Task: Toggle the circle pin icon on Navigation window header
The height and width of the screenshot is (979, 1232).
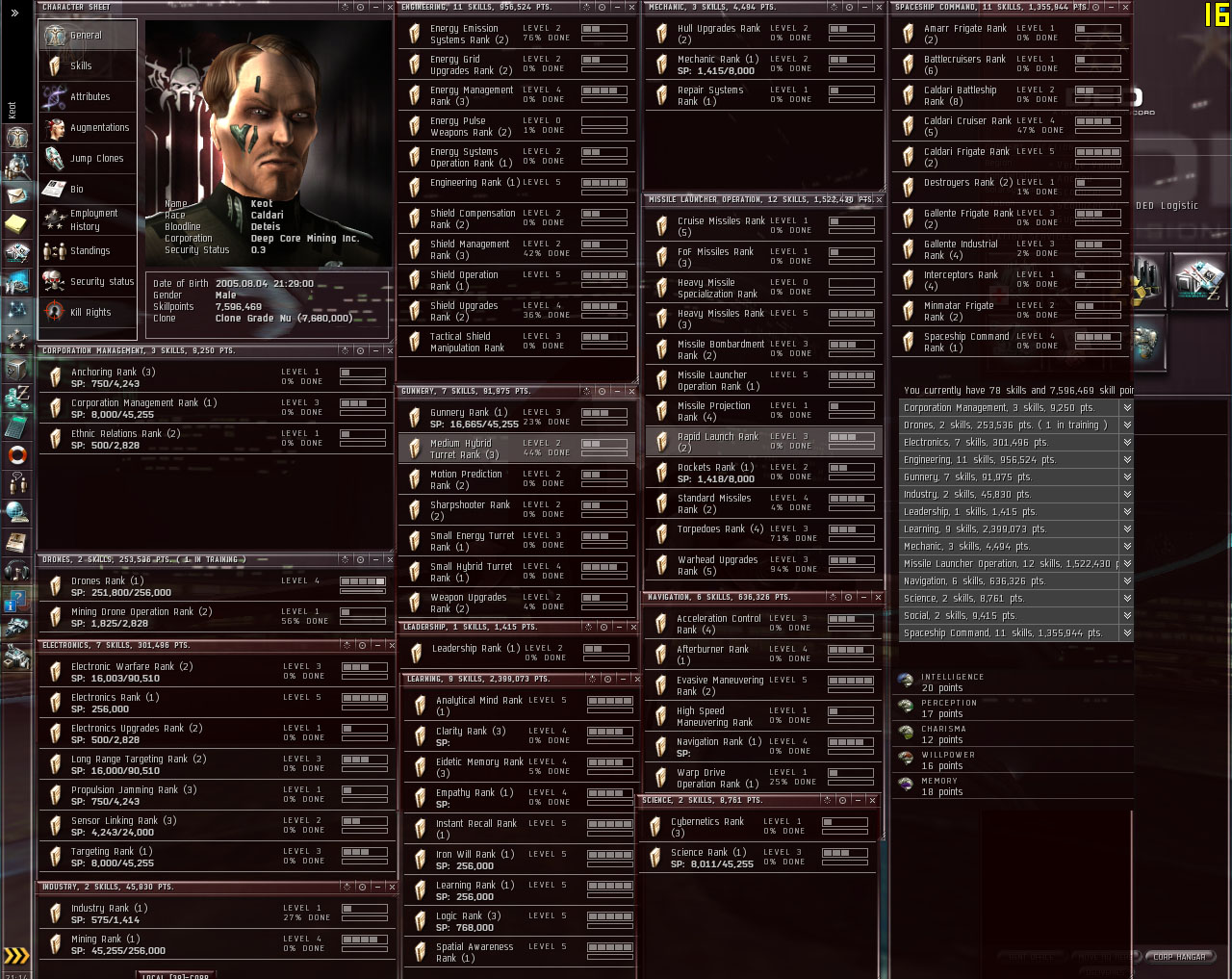Action: pos(848,597)
